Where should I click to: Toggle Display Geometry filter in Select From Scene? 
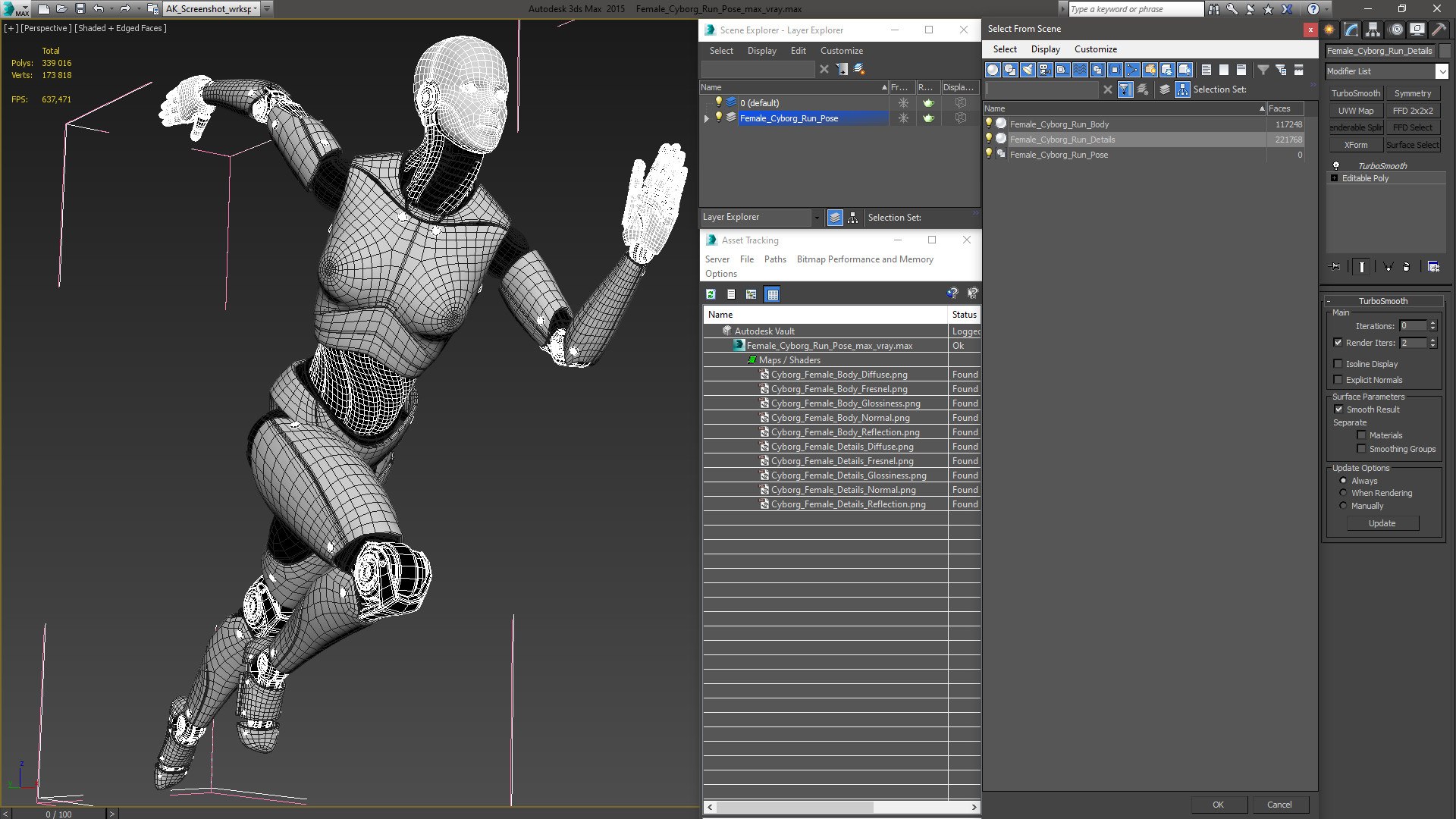tap(993, 70)
